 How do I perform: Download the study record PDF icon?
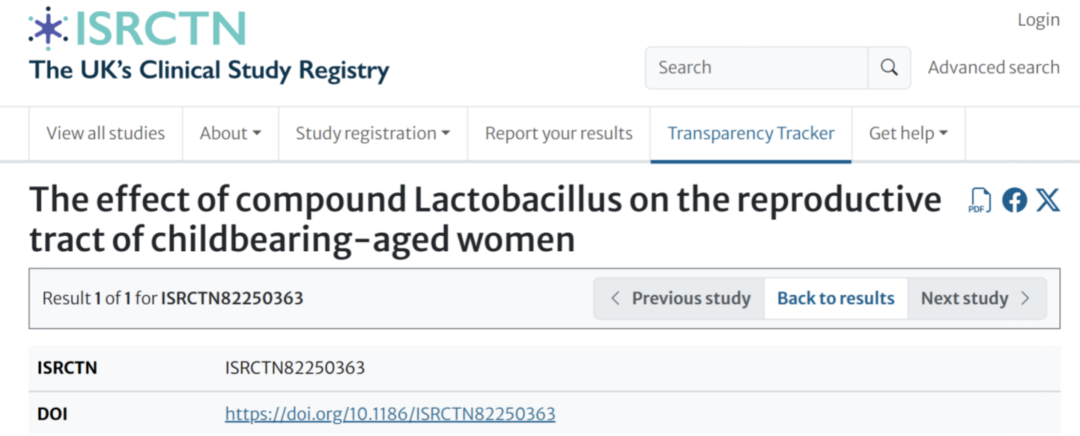pyautogui.click(x=979, y=200)
